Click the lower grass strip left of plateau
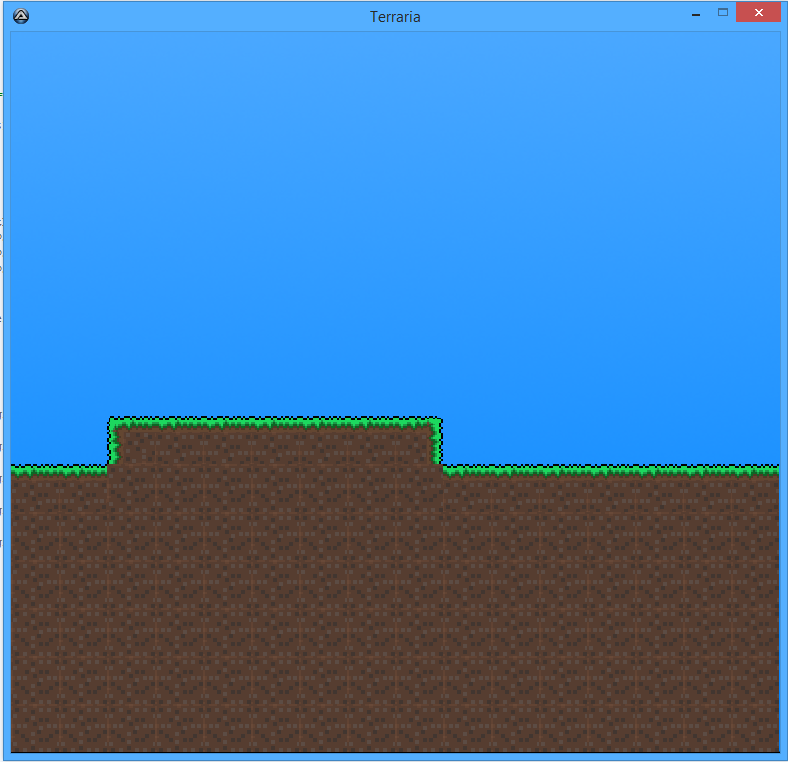 click(x=58, y=469)
